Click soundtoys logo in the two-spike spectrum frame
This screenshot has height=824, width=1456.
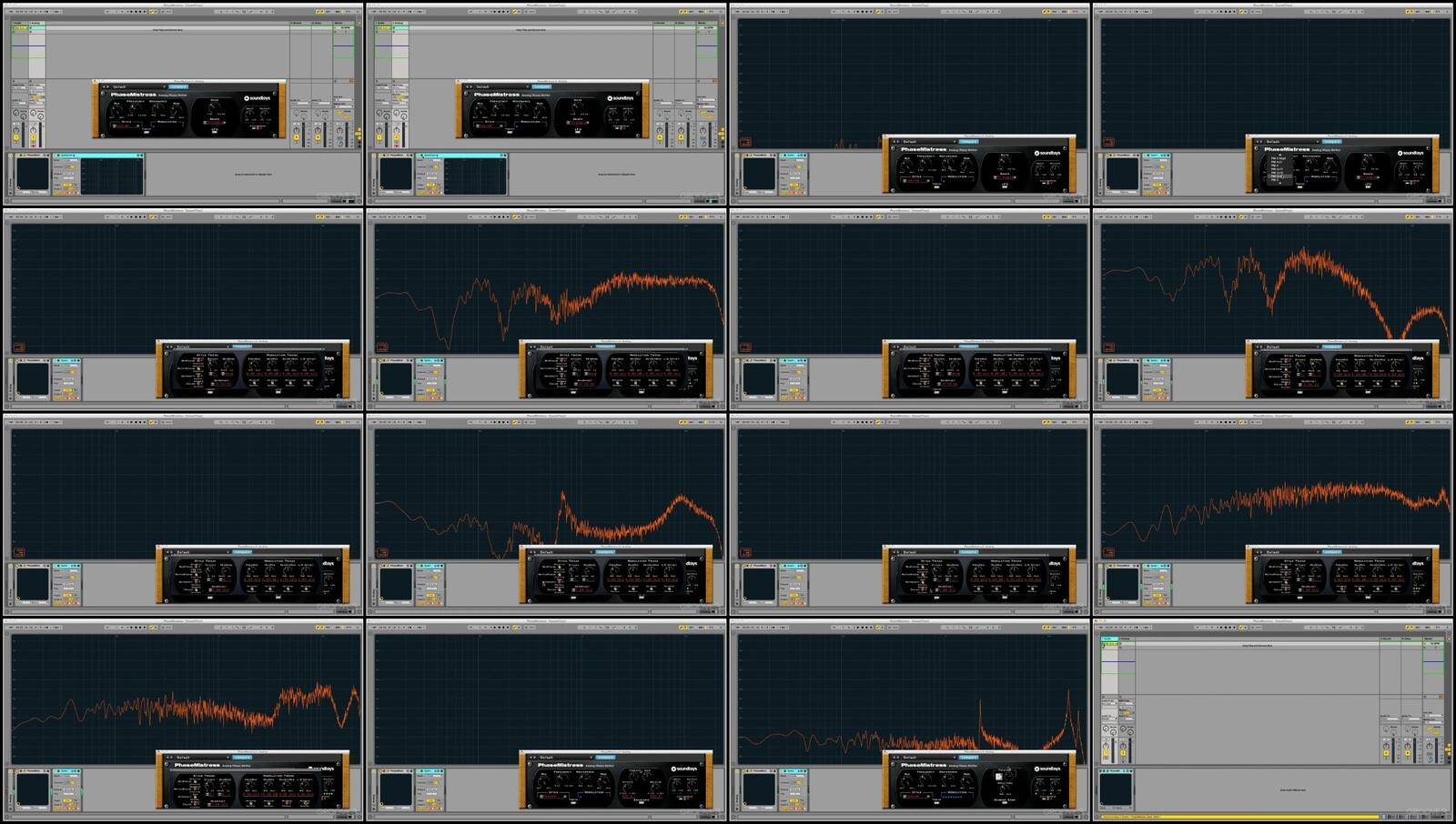[1047, 769]
